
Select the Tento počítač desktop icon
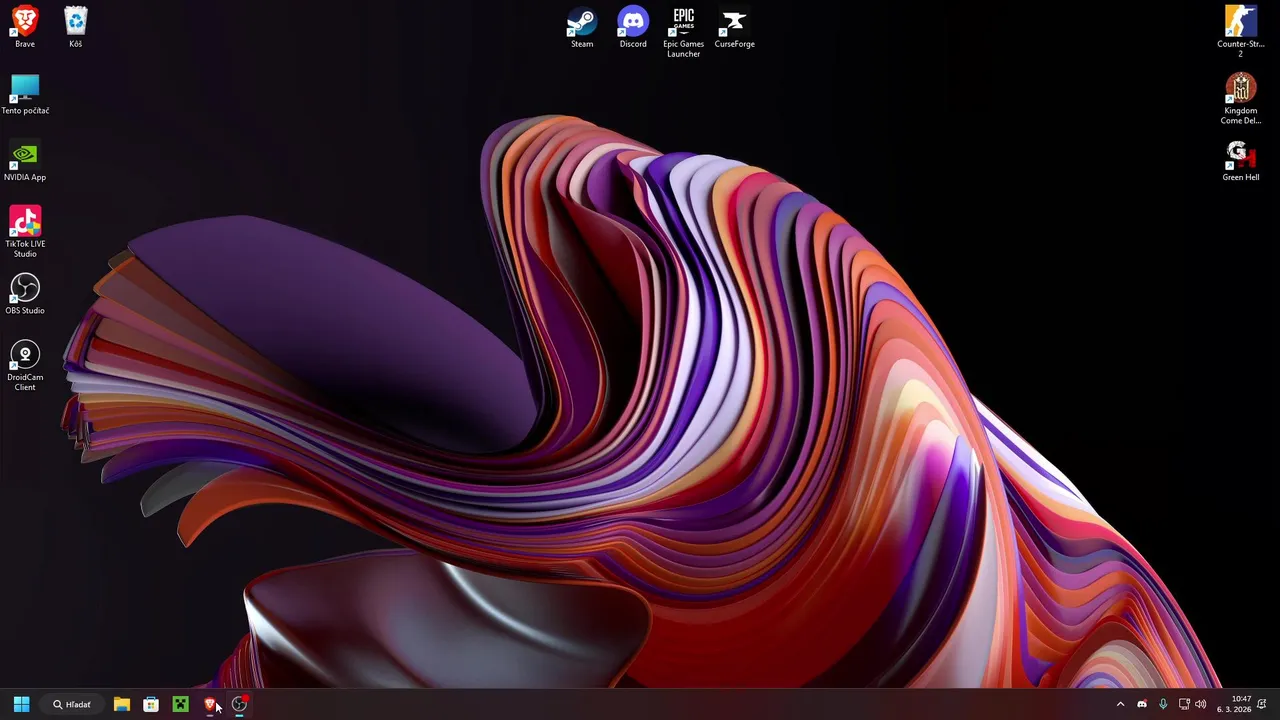pos(25,94)
